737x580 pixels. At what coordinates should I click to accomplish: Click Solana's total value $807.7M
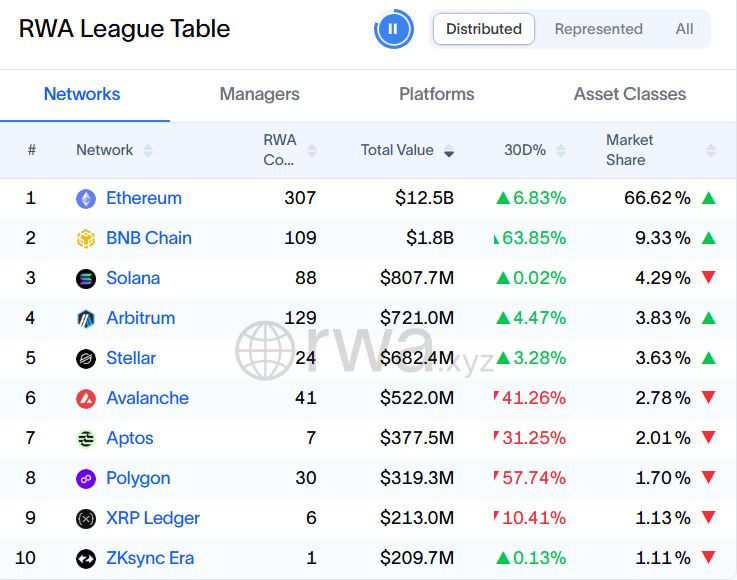[x=417, y=278]
